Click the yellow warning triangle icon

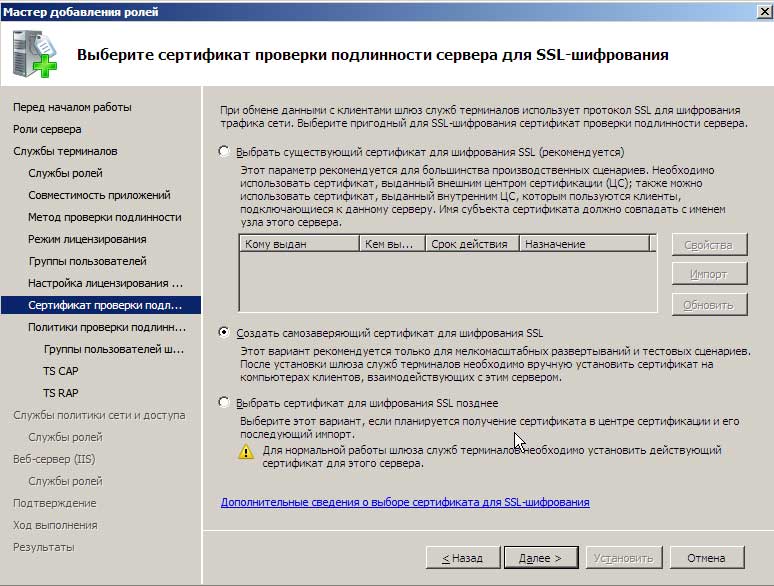[246, 452]
